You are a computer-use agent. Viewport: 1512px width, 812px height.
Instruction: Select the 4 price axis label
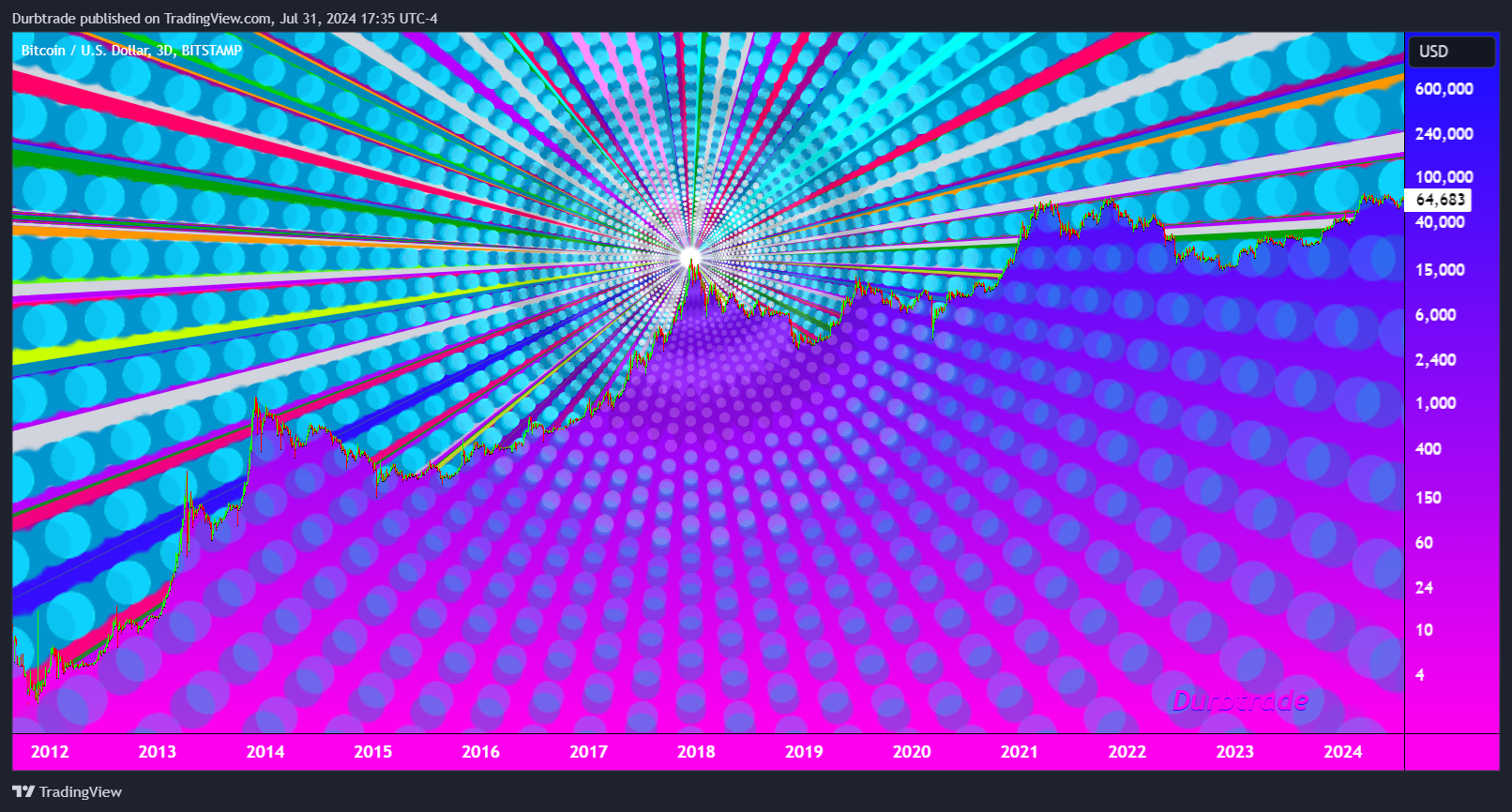pos(1419,675)
